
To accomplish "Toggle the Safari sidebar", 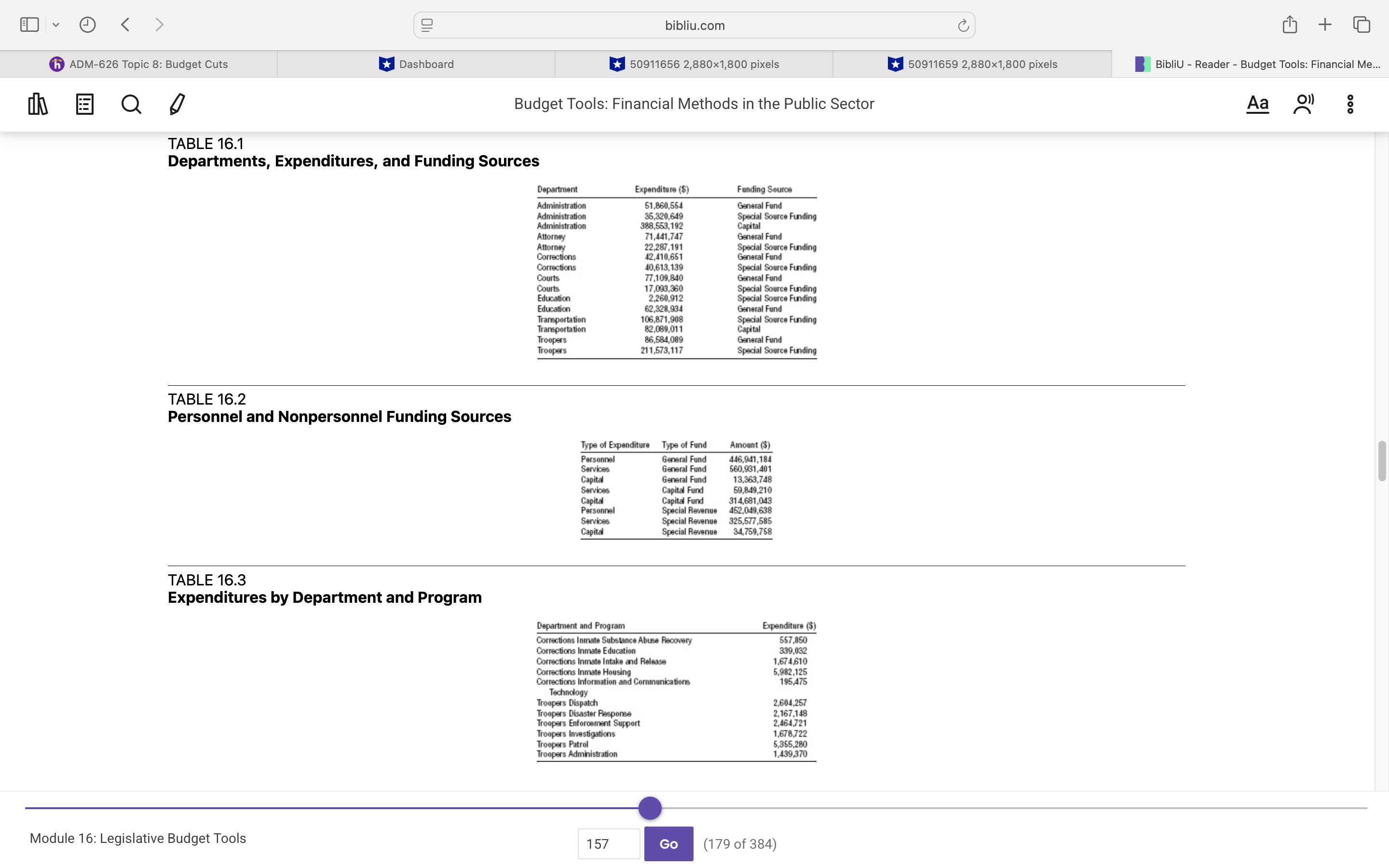I will 29,24.
